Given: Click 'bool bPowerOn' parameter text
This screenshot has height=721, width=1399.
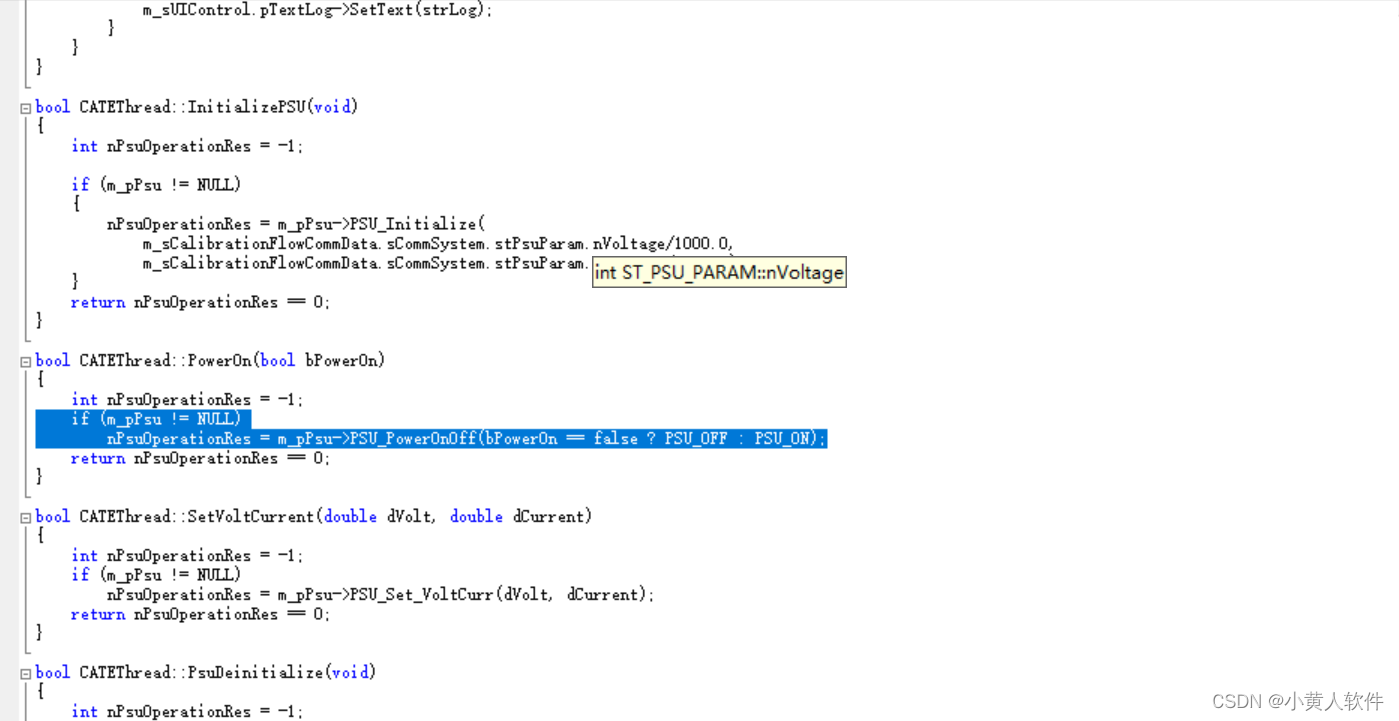Looking at the screenshot, I should coord(318,361).
